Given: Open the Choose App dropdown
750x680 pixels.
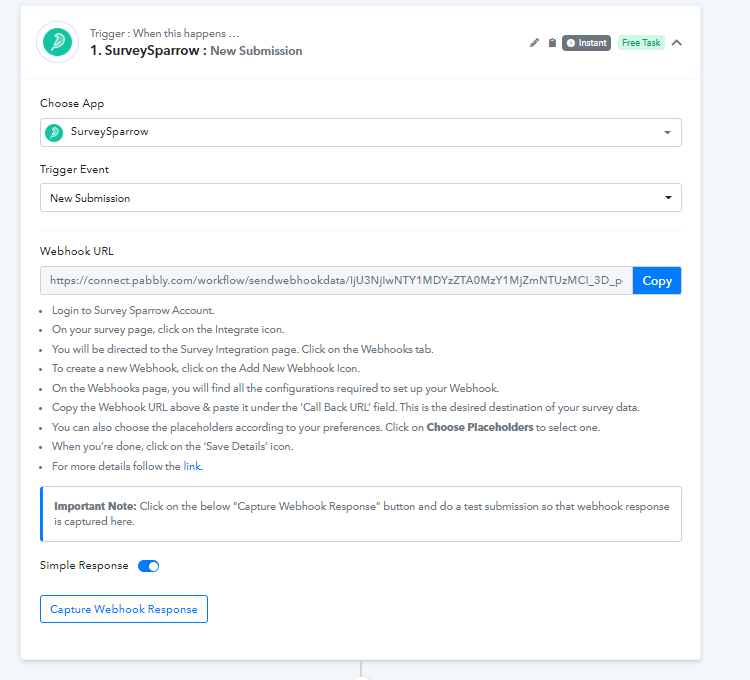Looking at the screenshot, I should (x=361, y=132).
